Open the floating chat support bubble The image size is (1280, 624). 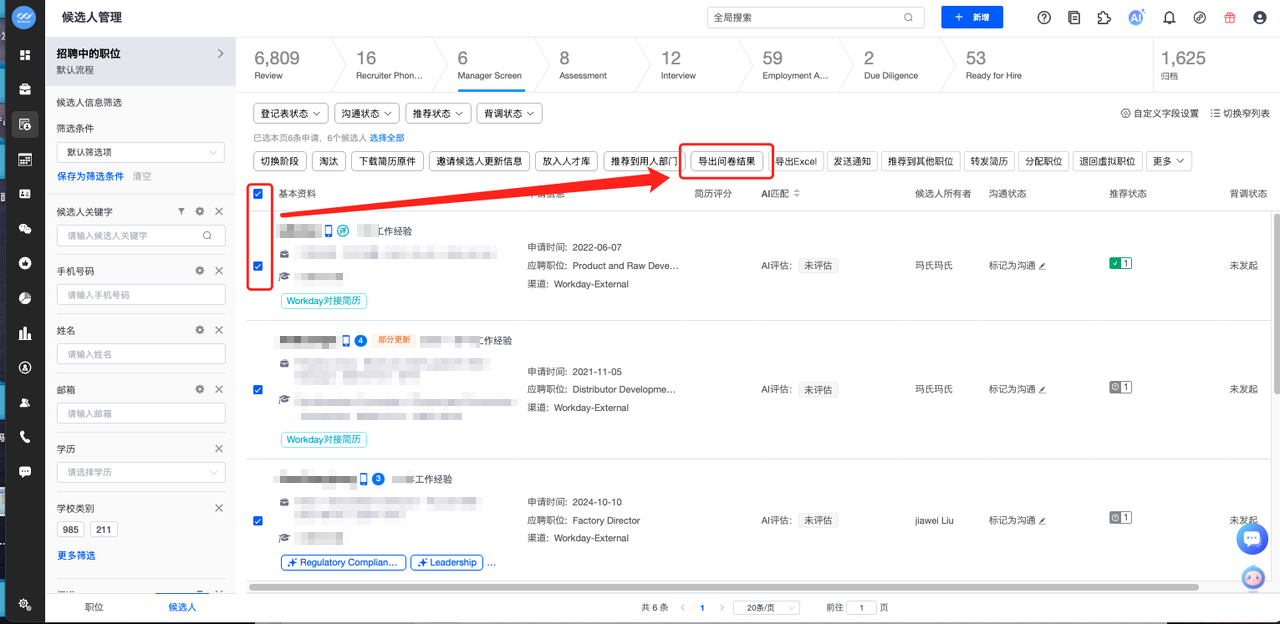(x=1252, y=539)
